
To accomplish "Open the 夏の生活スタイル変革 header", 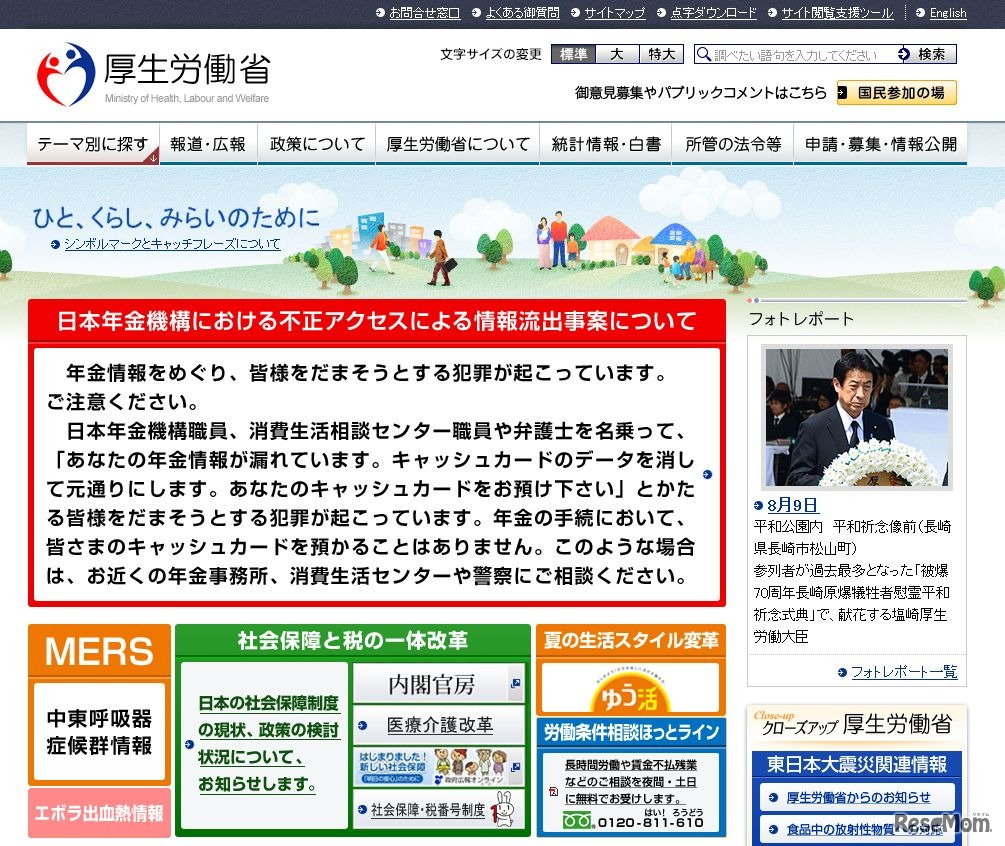I will click(631, 640).
